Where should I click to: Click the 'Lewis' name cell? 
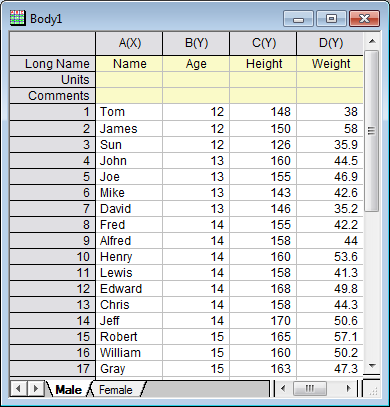coord(129,273)
